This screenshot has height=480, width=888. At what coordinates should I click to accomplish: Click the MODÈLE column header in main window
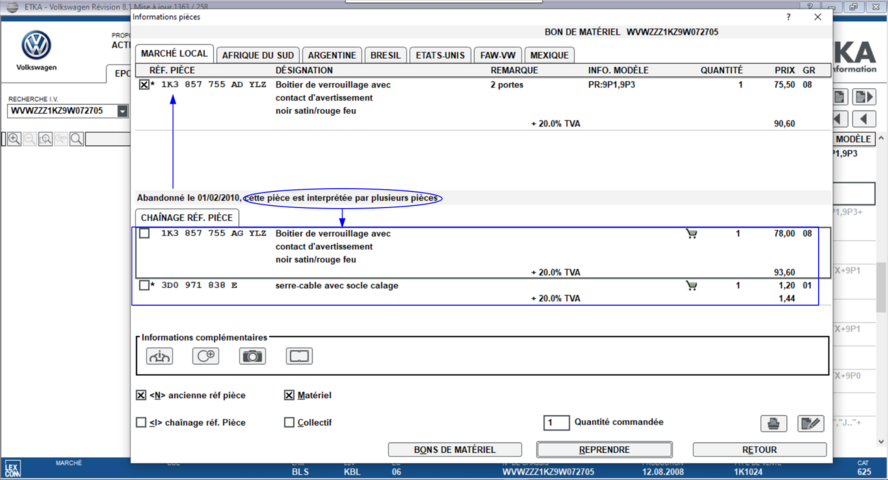853,139
